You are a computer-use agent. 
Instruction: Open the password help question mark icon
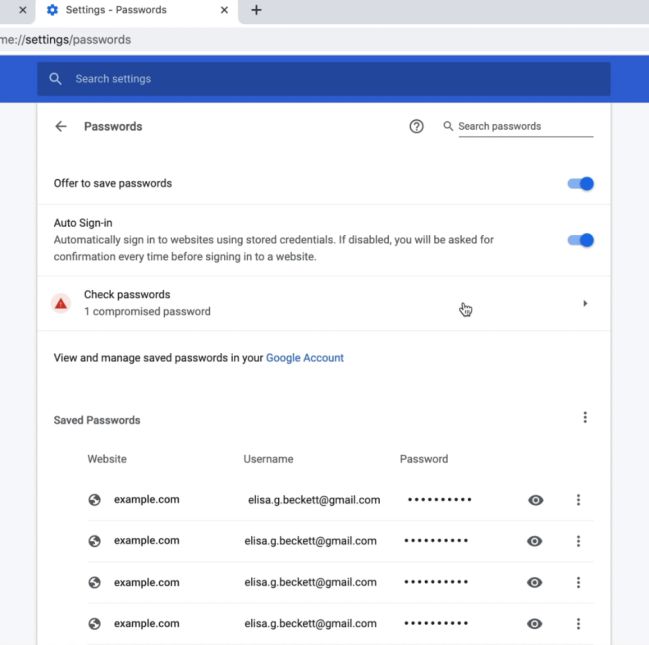pos(416,126)
